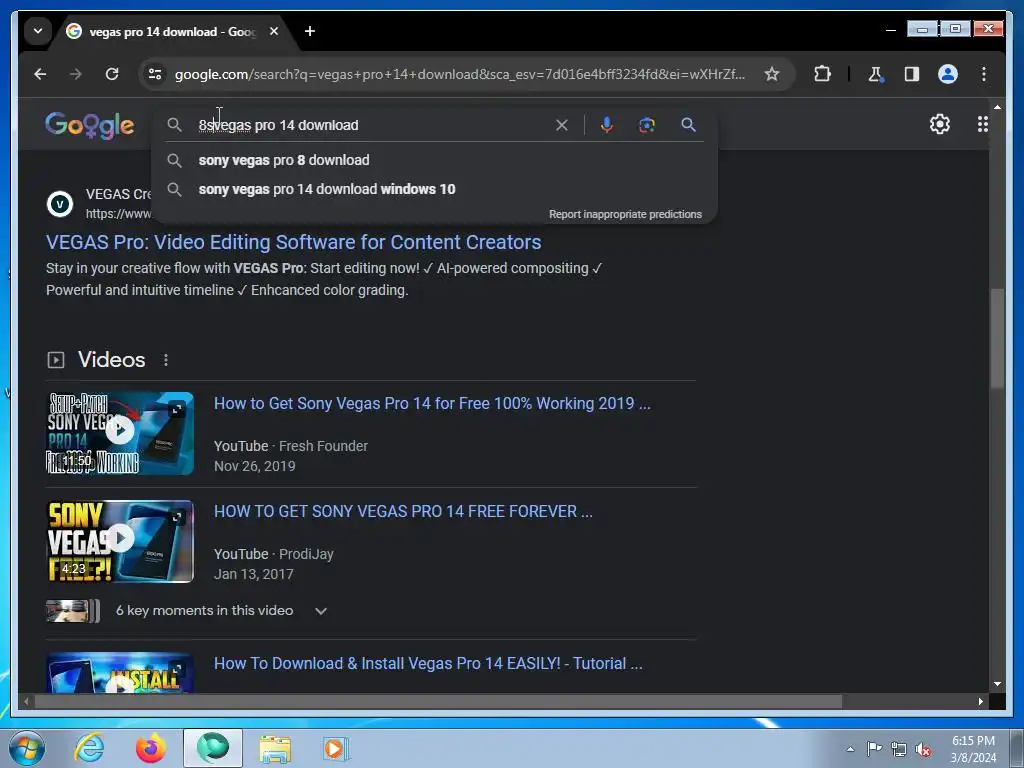Choose suggestion sony vegas pro 8 download
1024x768 pixels.
434,160
